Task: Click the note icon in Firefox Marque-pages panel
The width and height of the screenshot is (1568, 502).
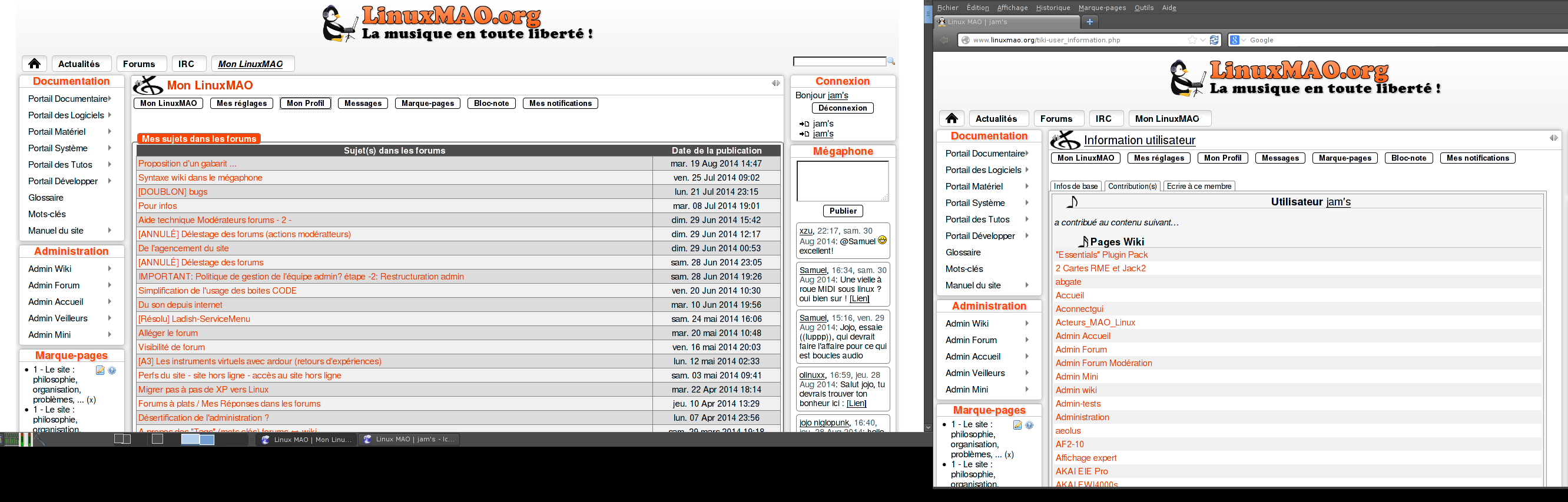Action: point(1017,425)
